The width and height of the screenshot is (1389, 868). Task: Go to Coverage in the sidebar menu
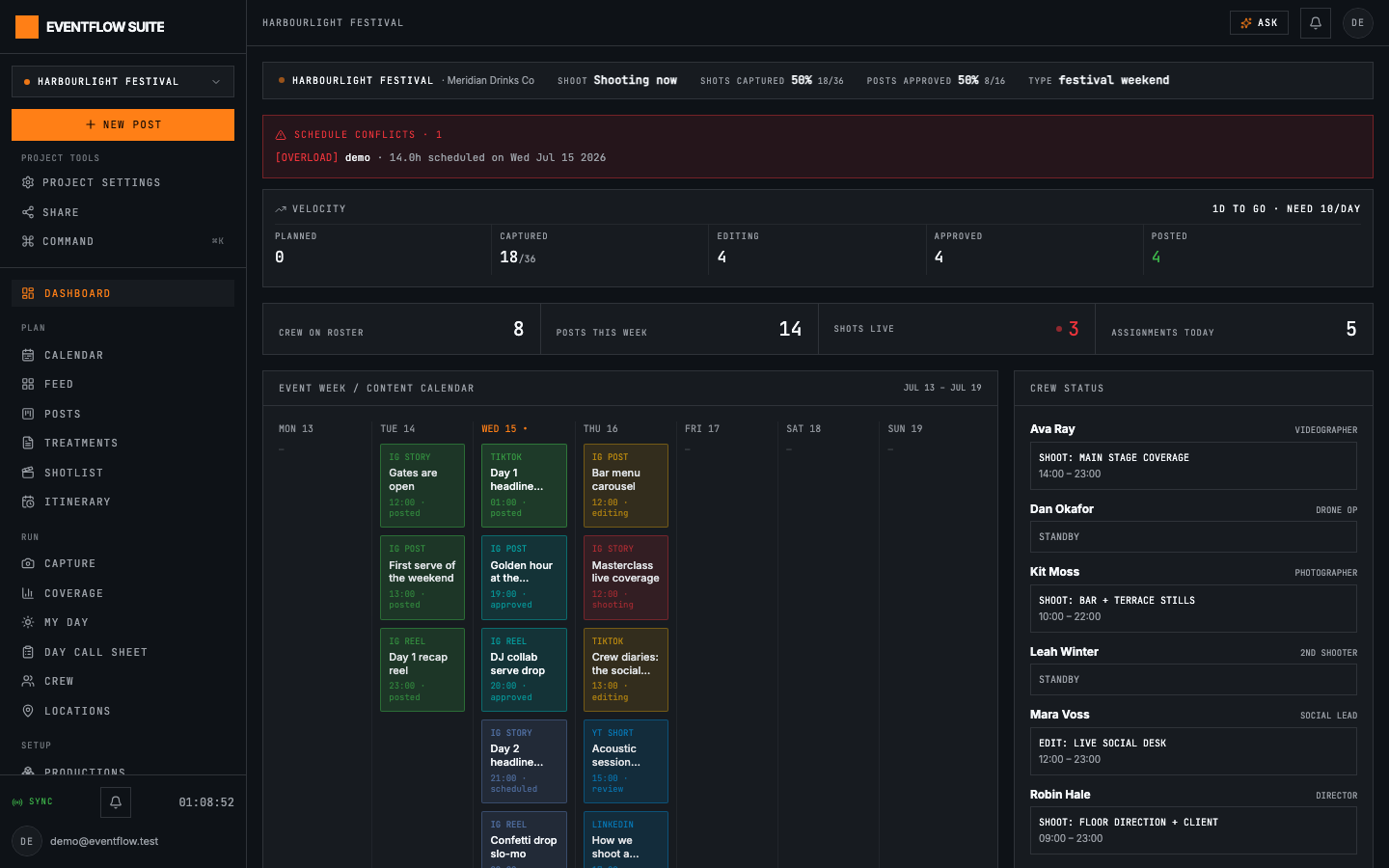(123, 593)
